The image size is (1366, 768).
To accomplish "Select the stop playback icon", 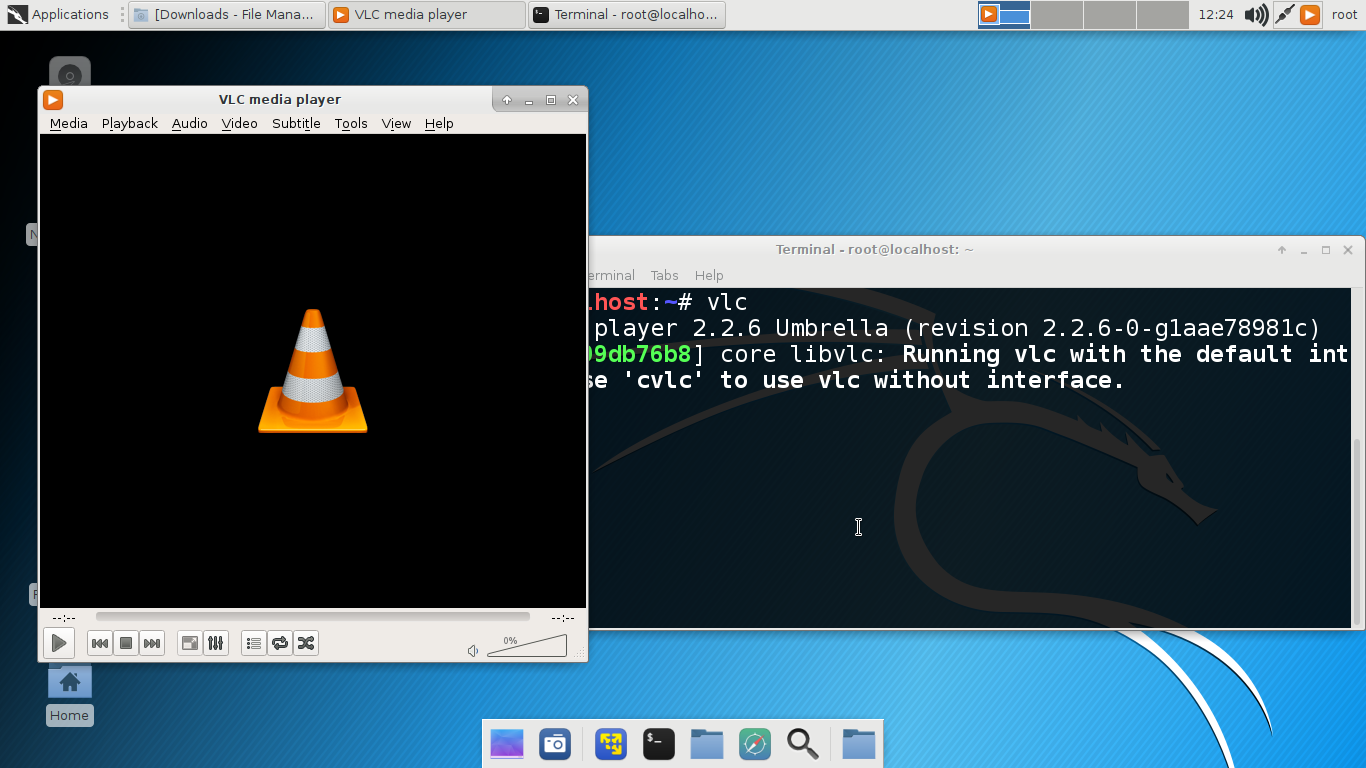I will [x=125, y=643].
